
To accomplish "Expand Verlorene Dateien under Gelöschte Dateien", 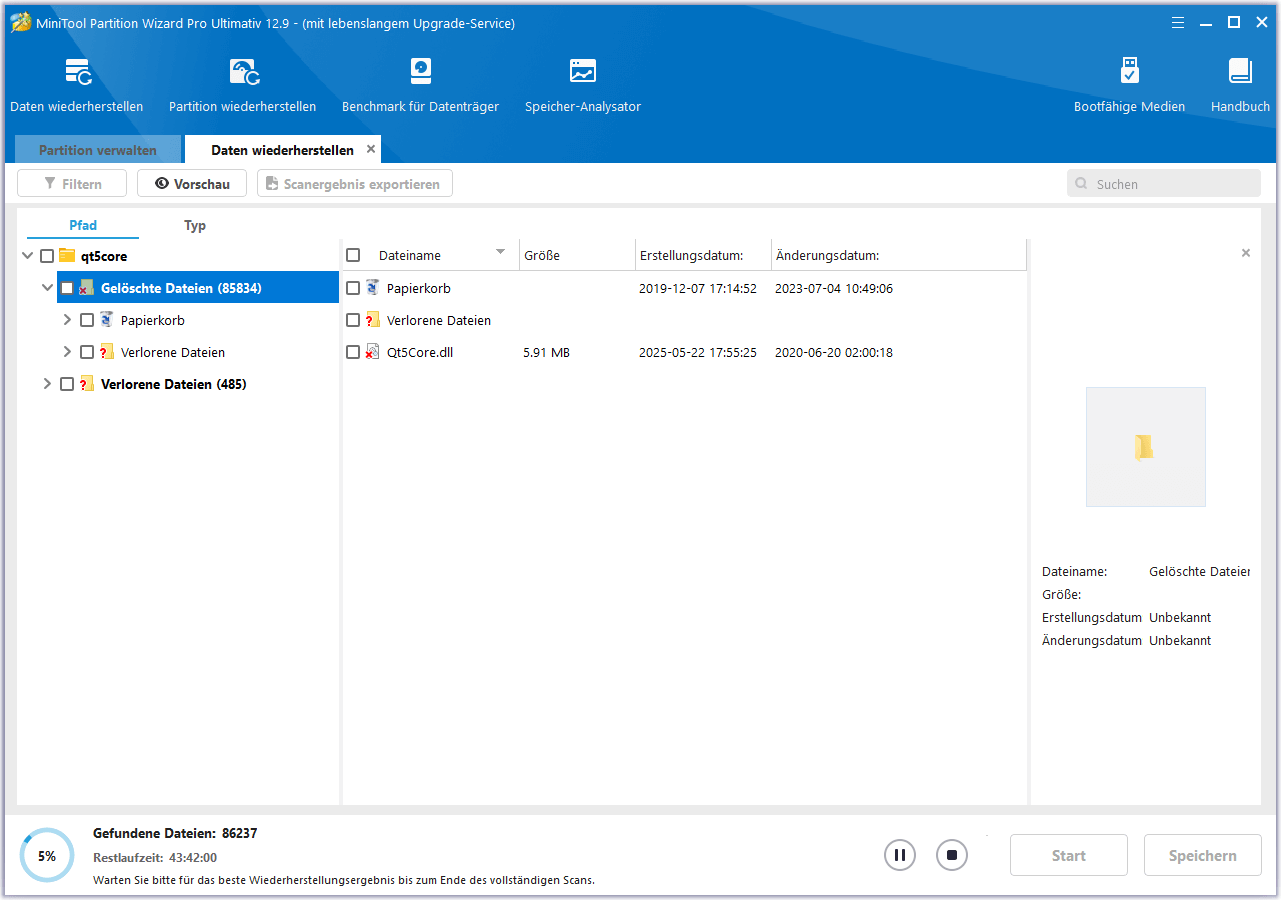I will pos(67,352).
